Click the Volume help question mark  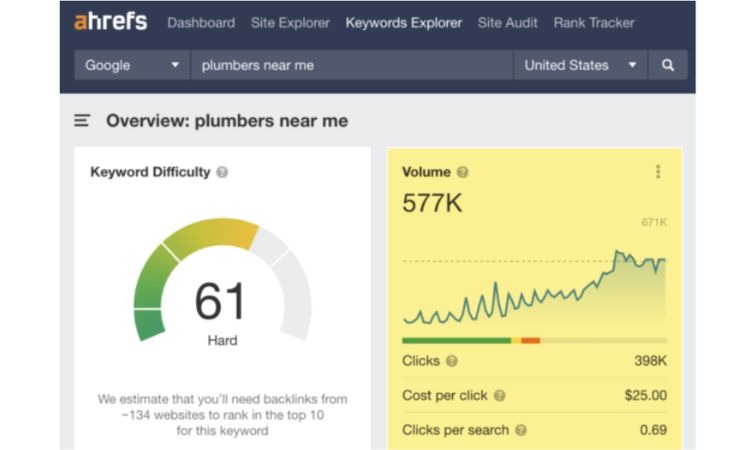[462, 172]
